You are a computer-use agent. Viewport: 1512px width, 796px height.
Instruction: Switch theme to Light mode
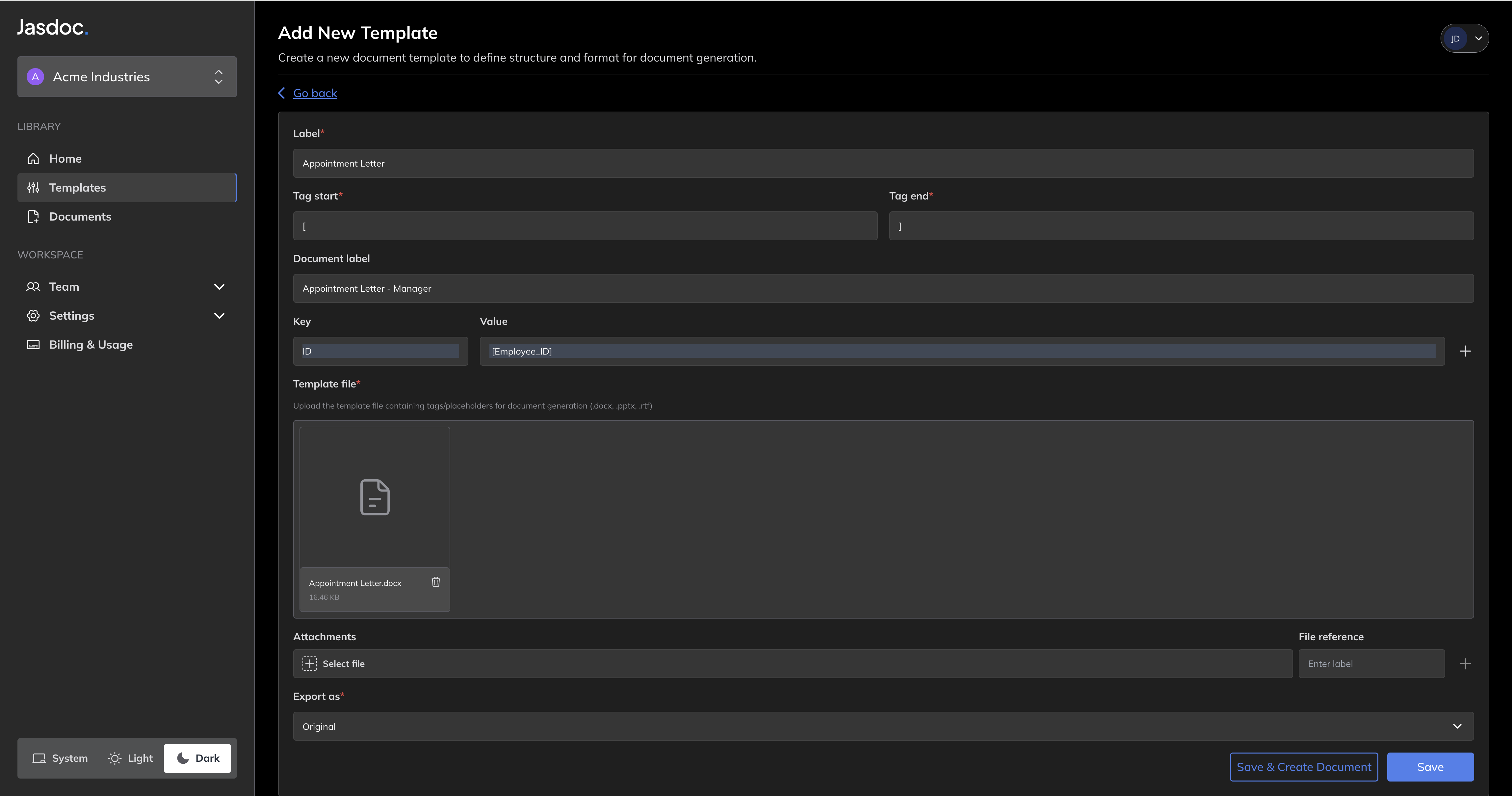[x=130, y=758]
